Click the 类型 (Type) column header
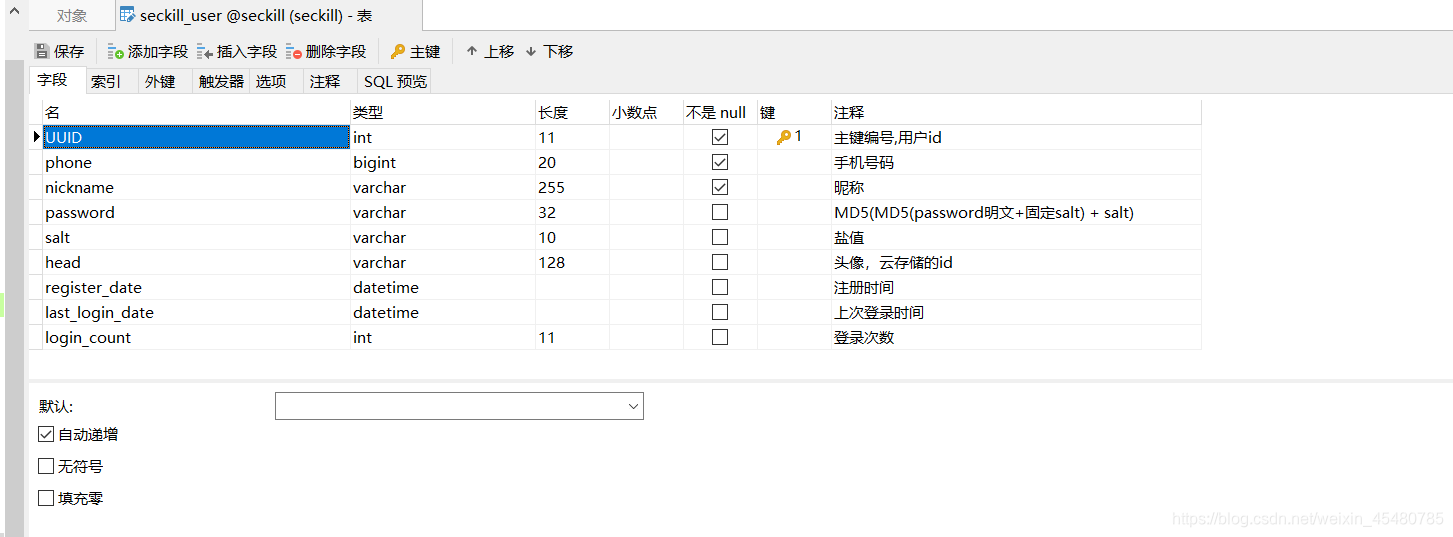 443,112
